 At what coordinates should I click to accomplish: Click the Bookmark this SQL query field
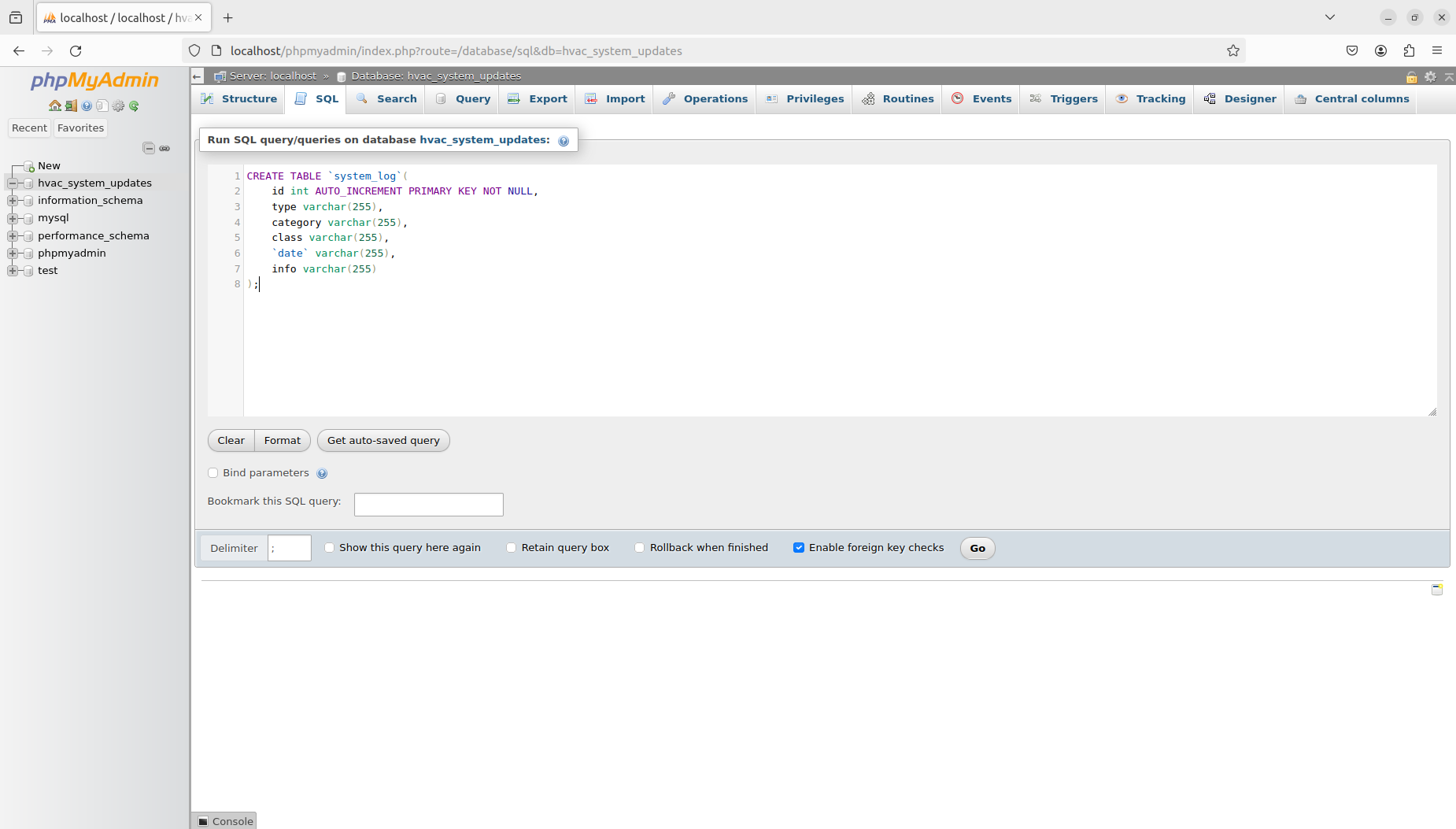(428, 505)
